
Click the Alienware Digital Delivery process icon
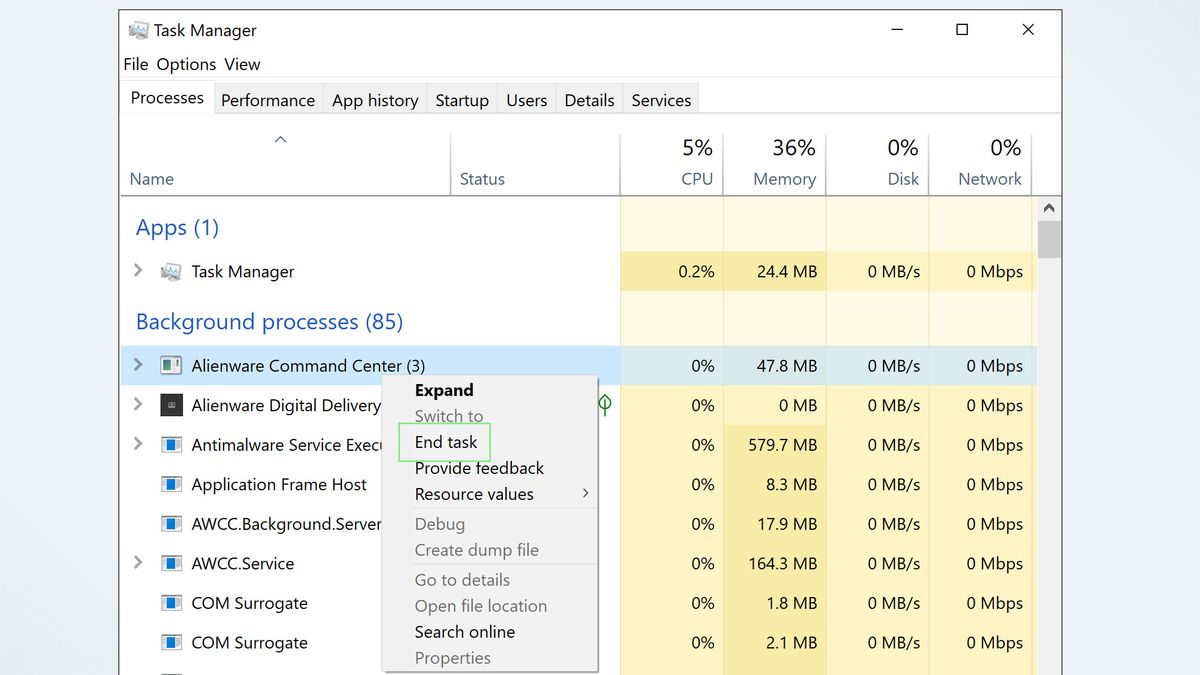[x=169, y=405]
